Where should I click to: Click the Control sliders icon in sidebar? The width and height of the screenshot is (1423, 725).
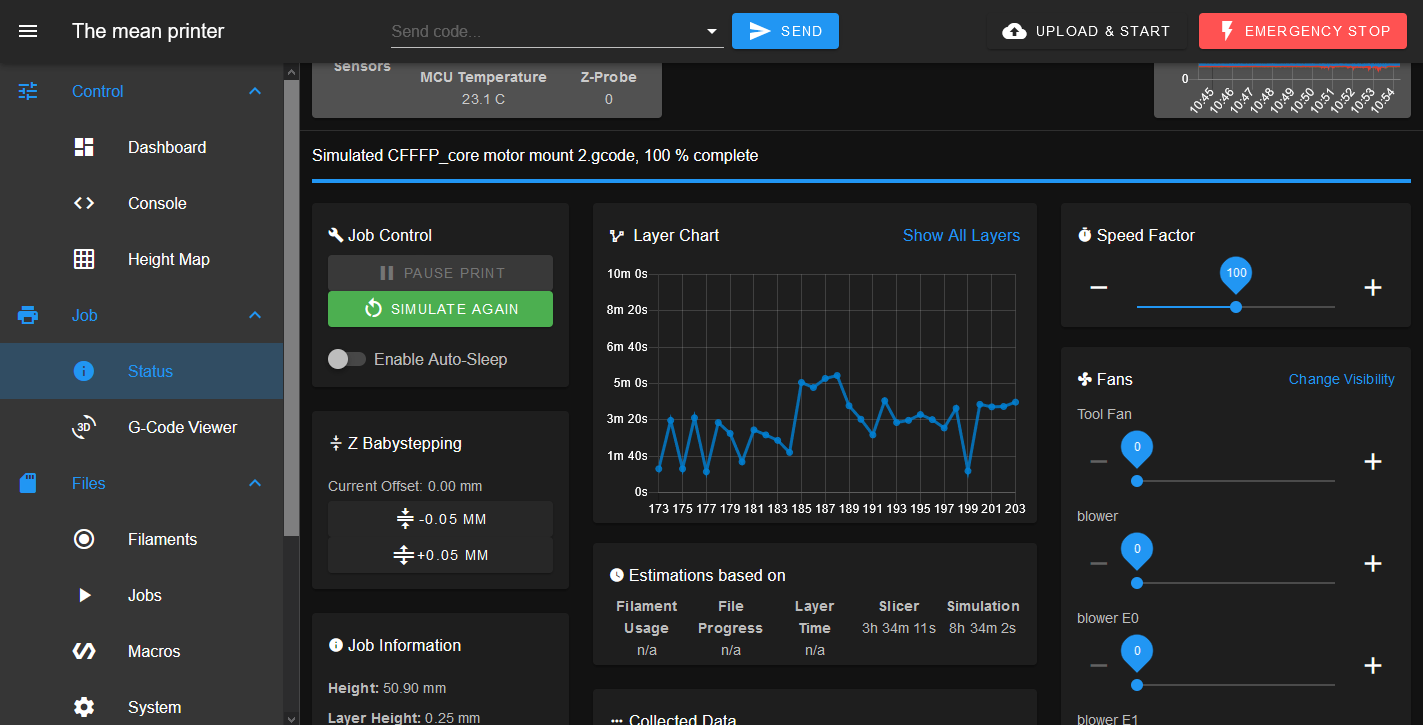(28, 91)
